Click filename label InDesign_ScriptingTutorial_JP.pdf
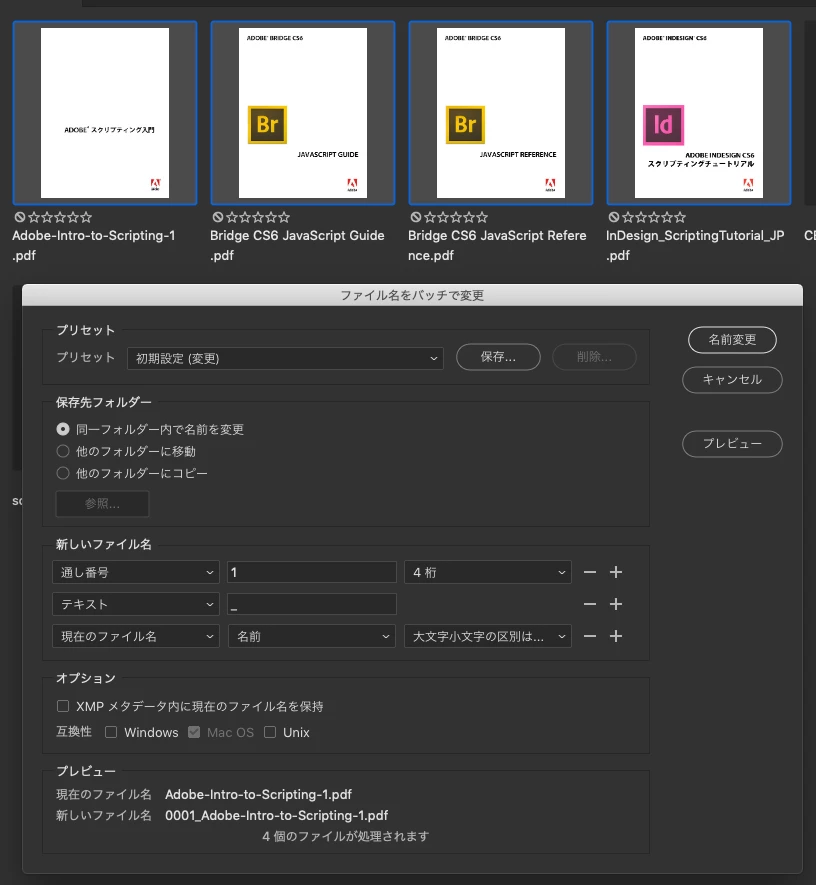816x885 pixels. (x=695, y=246)
